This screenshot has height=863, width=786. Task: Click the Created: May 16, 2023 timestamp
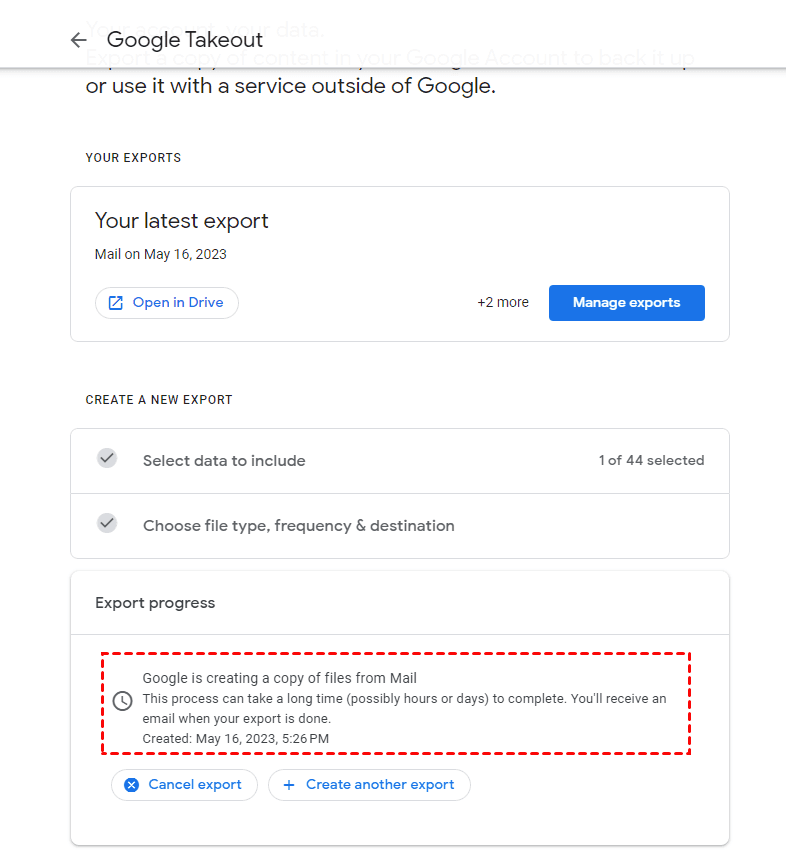click(x=235, y=739)
